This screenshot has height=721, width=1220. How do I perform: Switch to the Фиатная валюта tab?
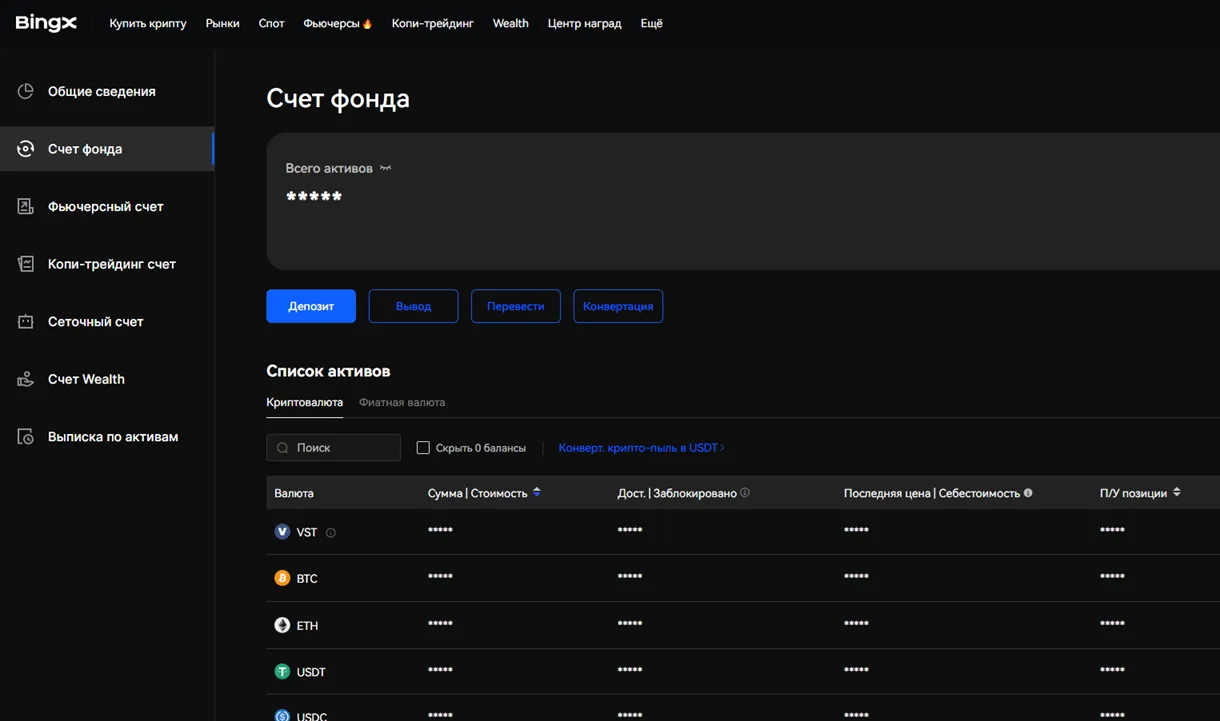coord(402,402)
